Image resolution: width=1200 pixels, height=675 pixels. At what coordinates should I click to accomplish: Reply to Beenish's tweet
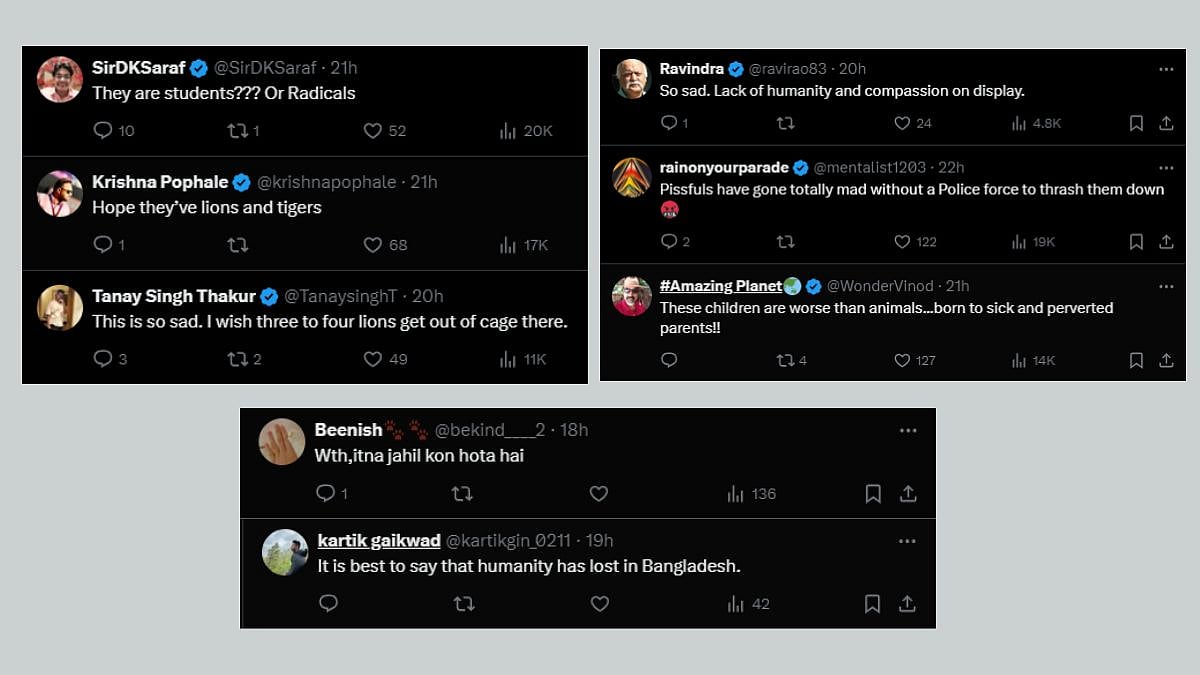325,493
